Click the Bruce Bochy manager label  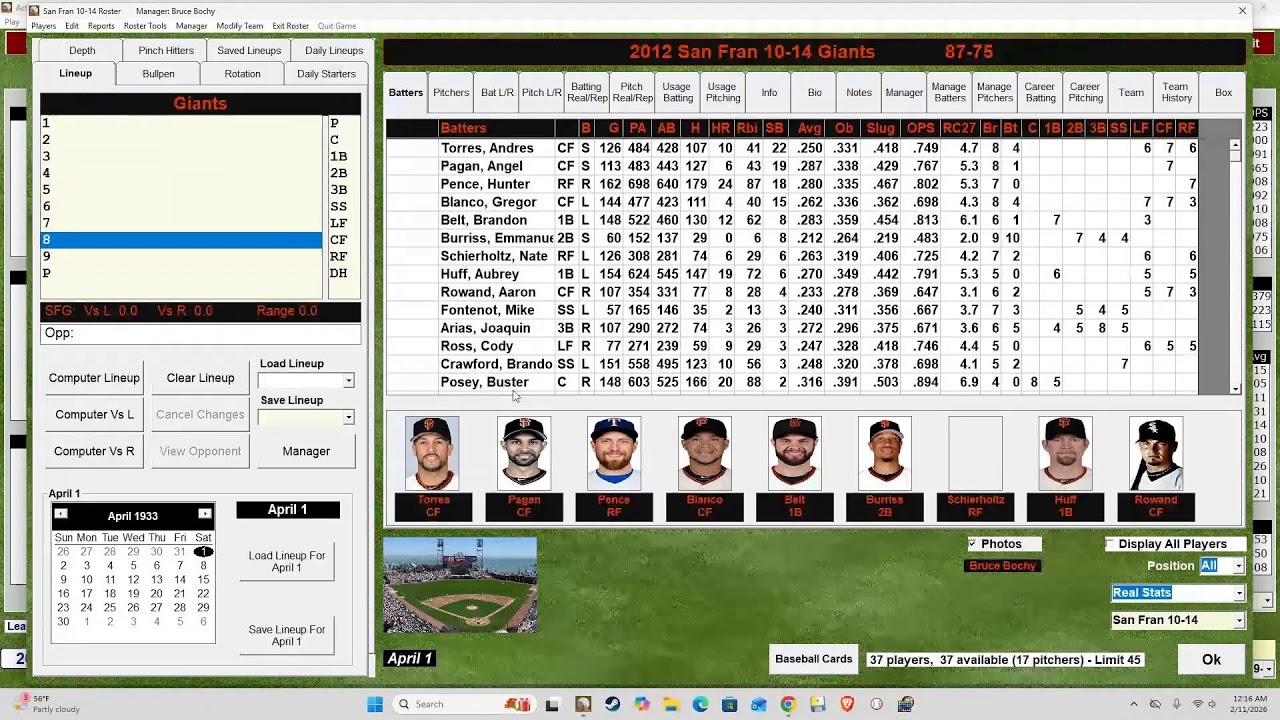pos(1003,566)
